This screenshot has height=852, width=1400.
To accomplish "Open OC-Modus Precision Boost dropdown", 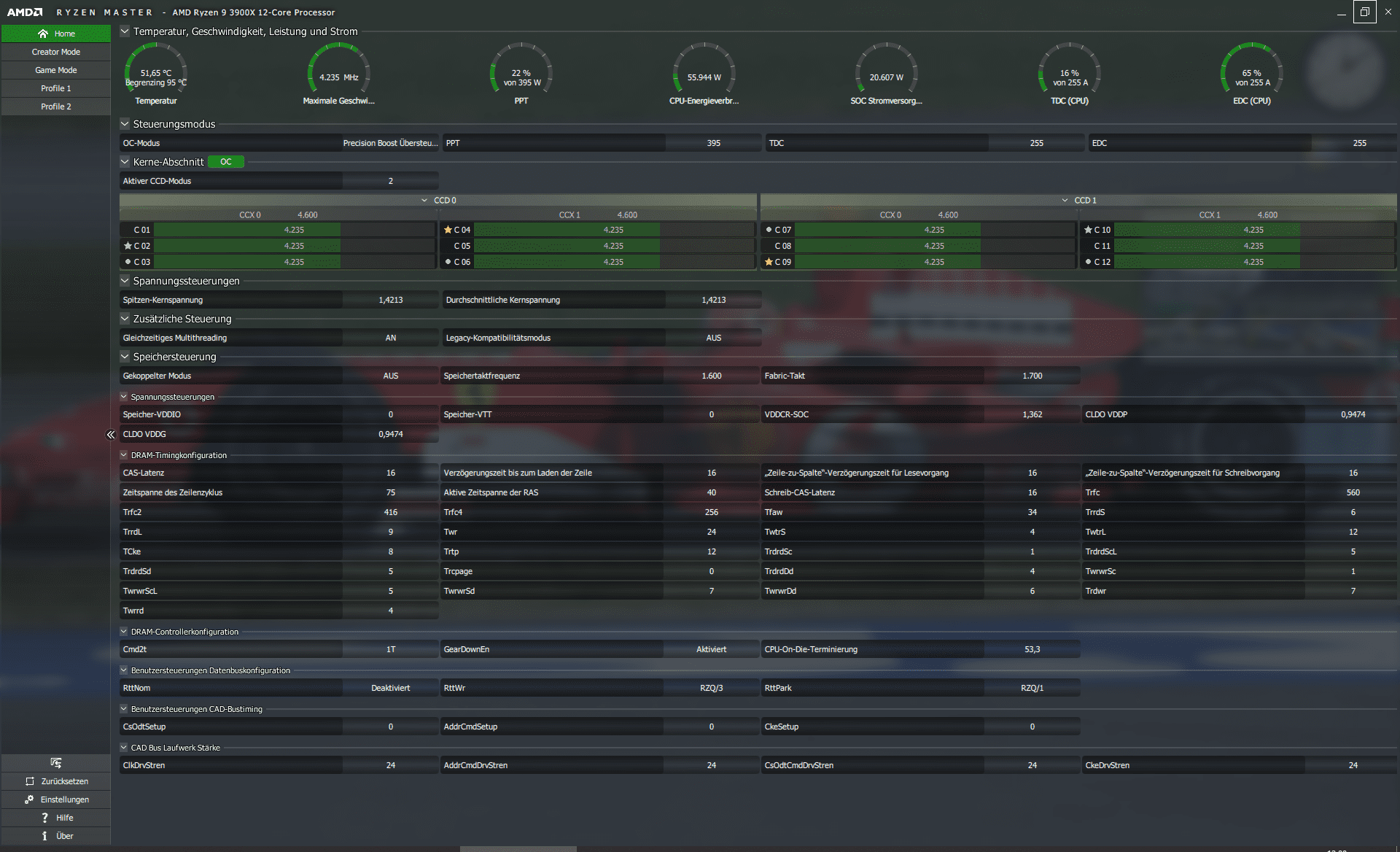I will coord(391,143).
